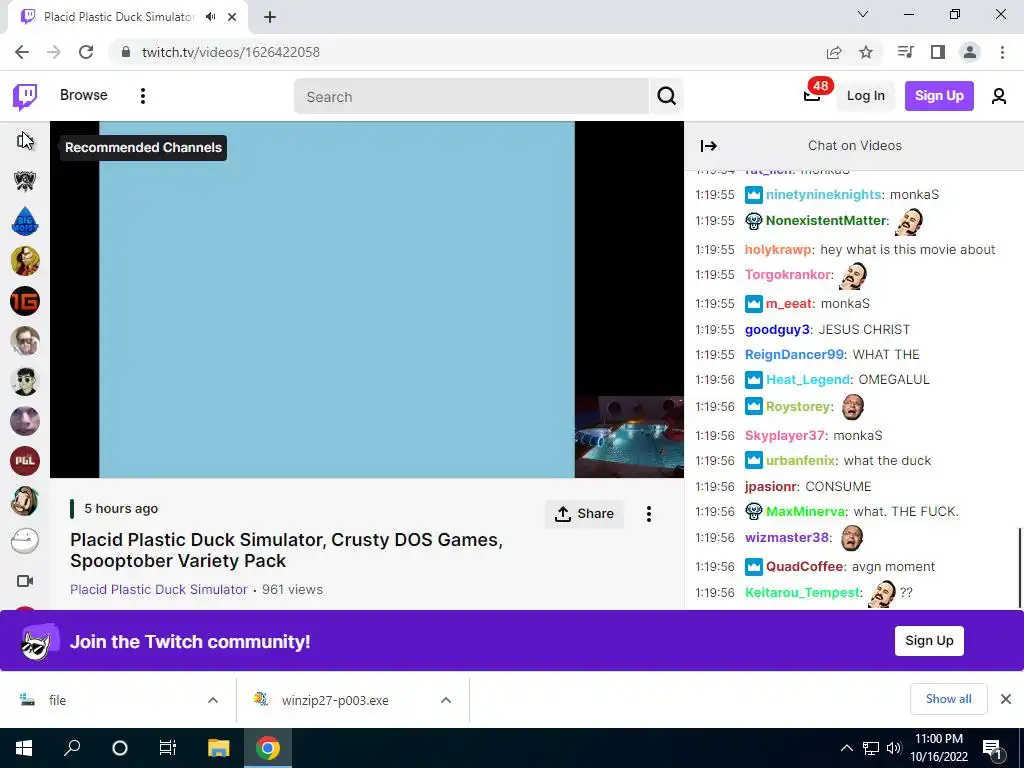This screenshot has width=1024, height=768.
Task: Open the Twitch home logo
Action: point(25,97)
